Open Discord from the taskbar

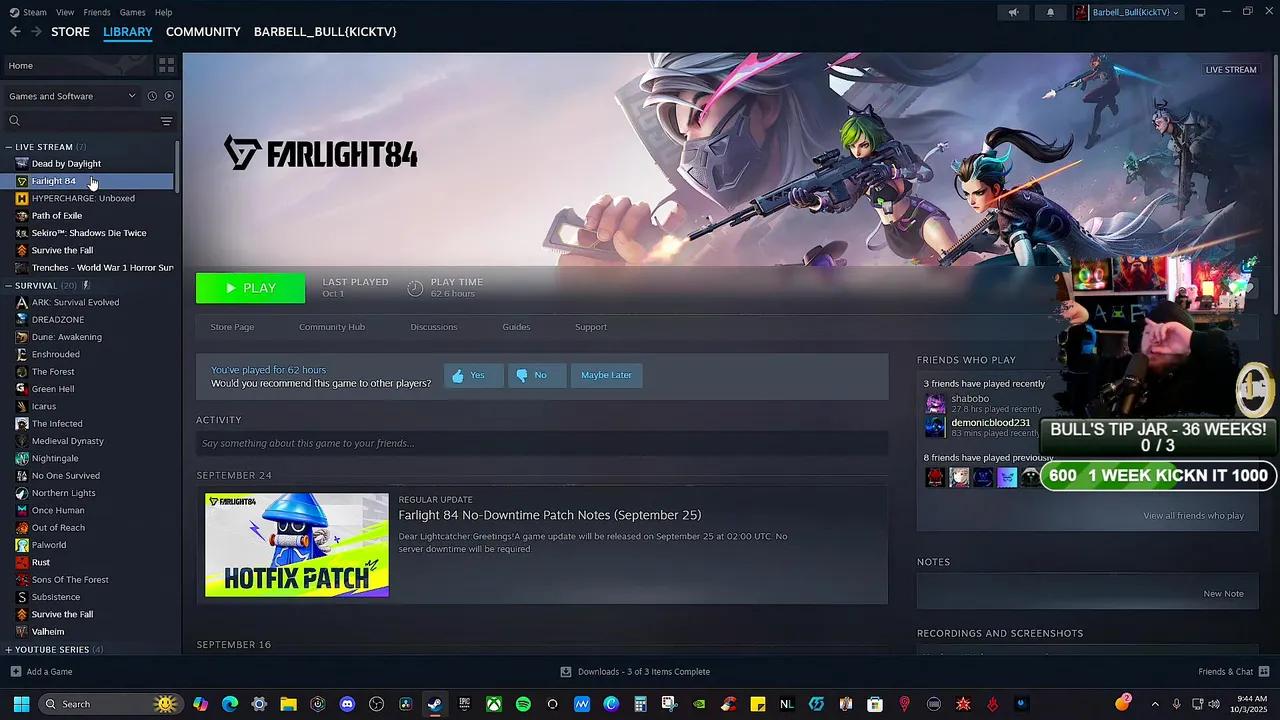tap(347, 704)
